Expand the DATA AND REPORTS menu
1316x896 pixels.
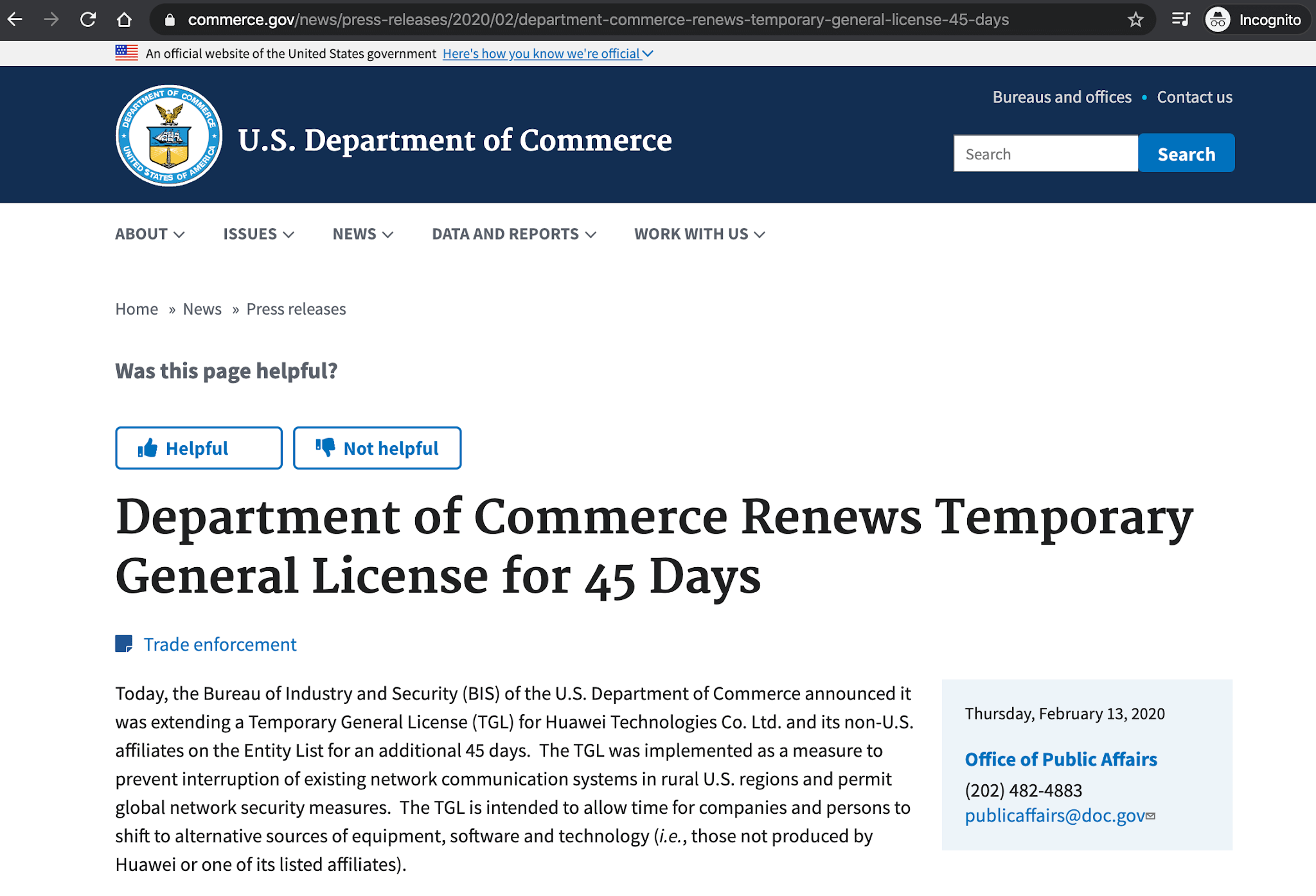coord(513,234)
